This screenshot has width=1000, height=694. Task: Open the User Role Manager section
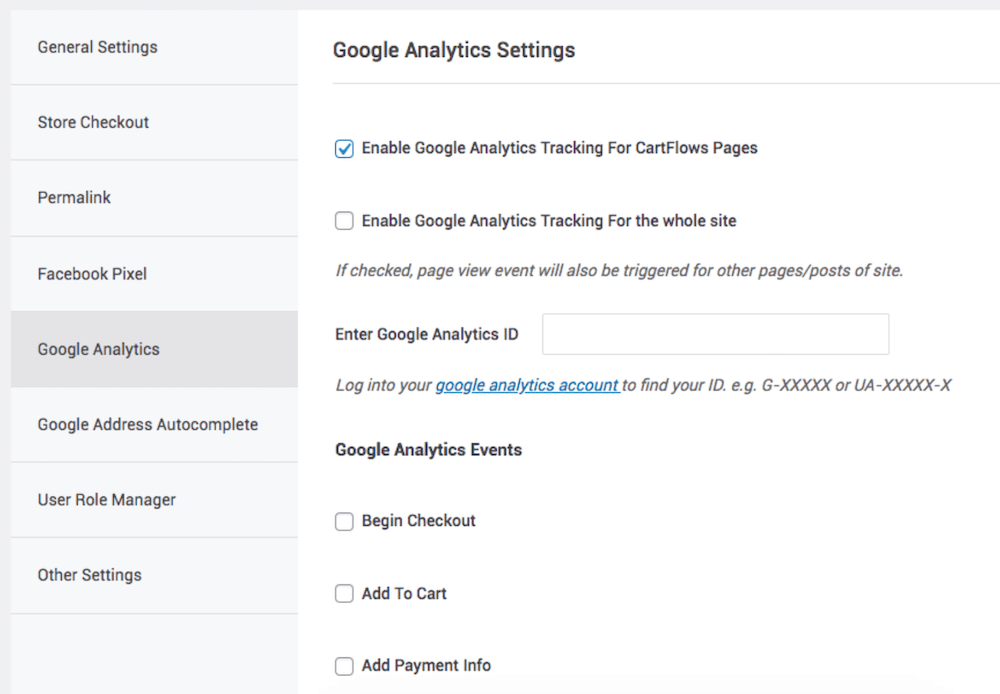pyautogui.click(x=106, y=500)
